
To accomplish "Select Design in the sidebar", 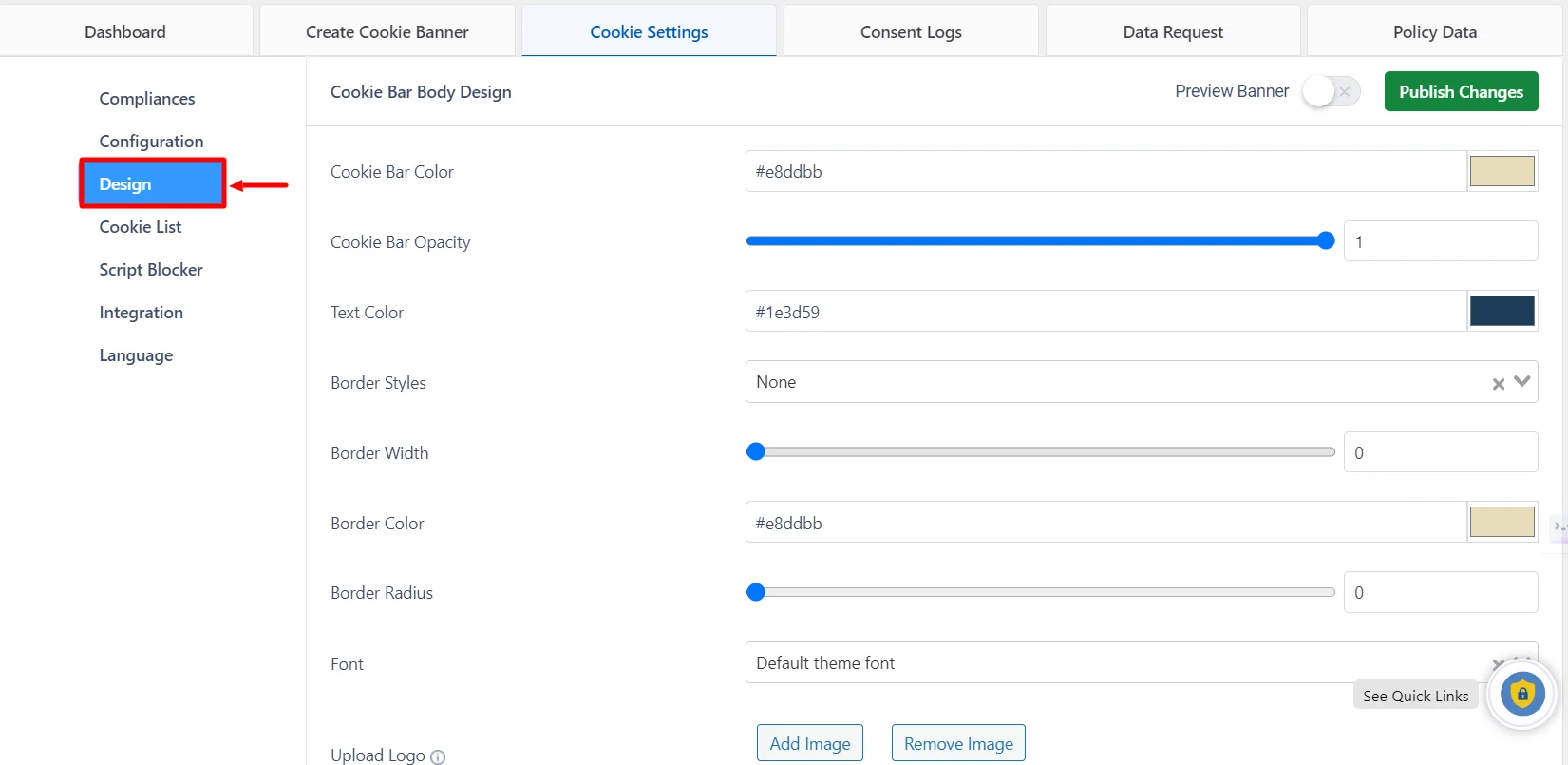I will (x=153, y=183).
